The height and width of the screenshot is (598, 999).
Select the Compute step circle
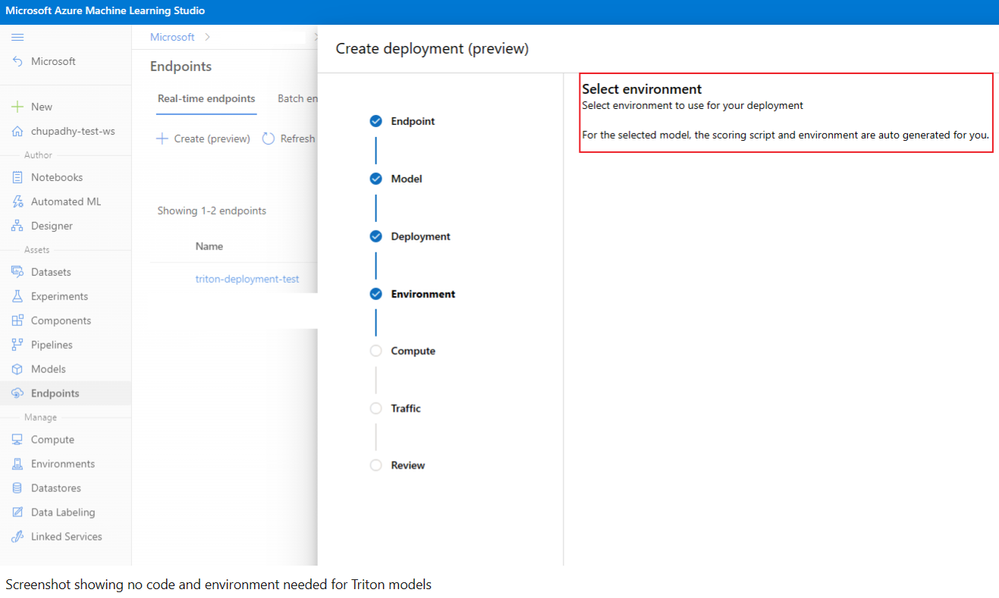point(376,351)
